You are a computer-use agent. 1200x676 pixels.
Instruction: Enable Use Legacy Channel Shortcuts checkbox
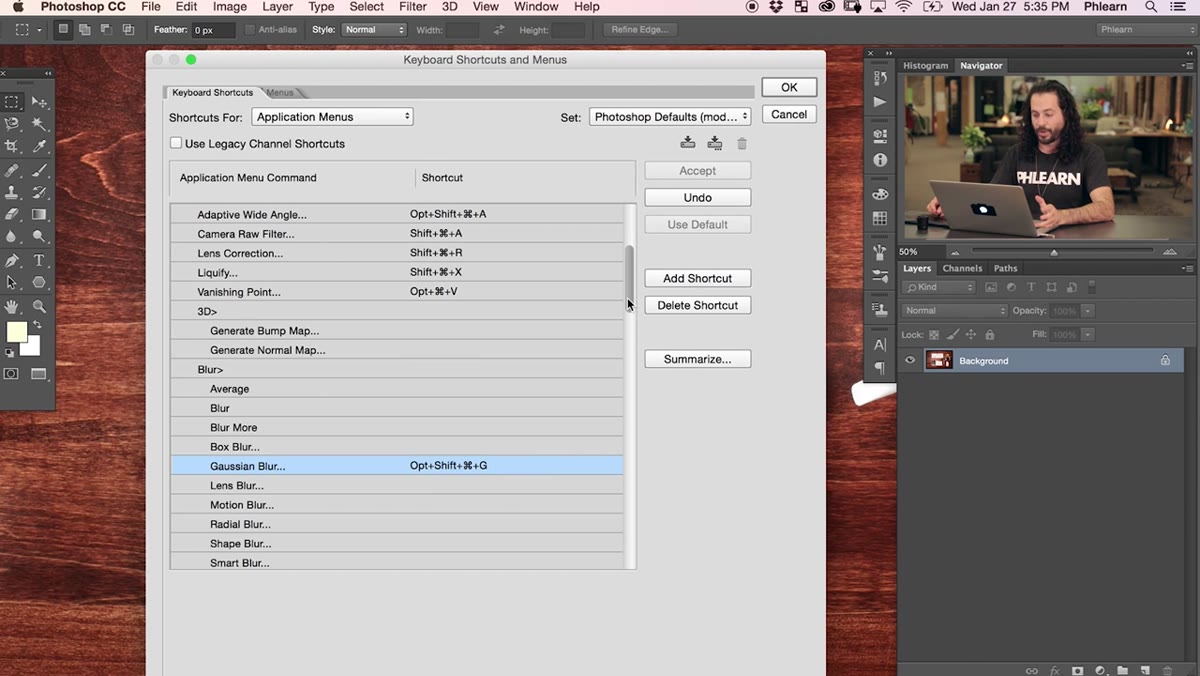point(176,143)
